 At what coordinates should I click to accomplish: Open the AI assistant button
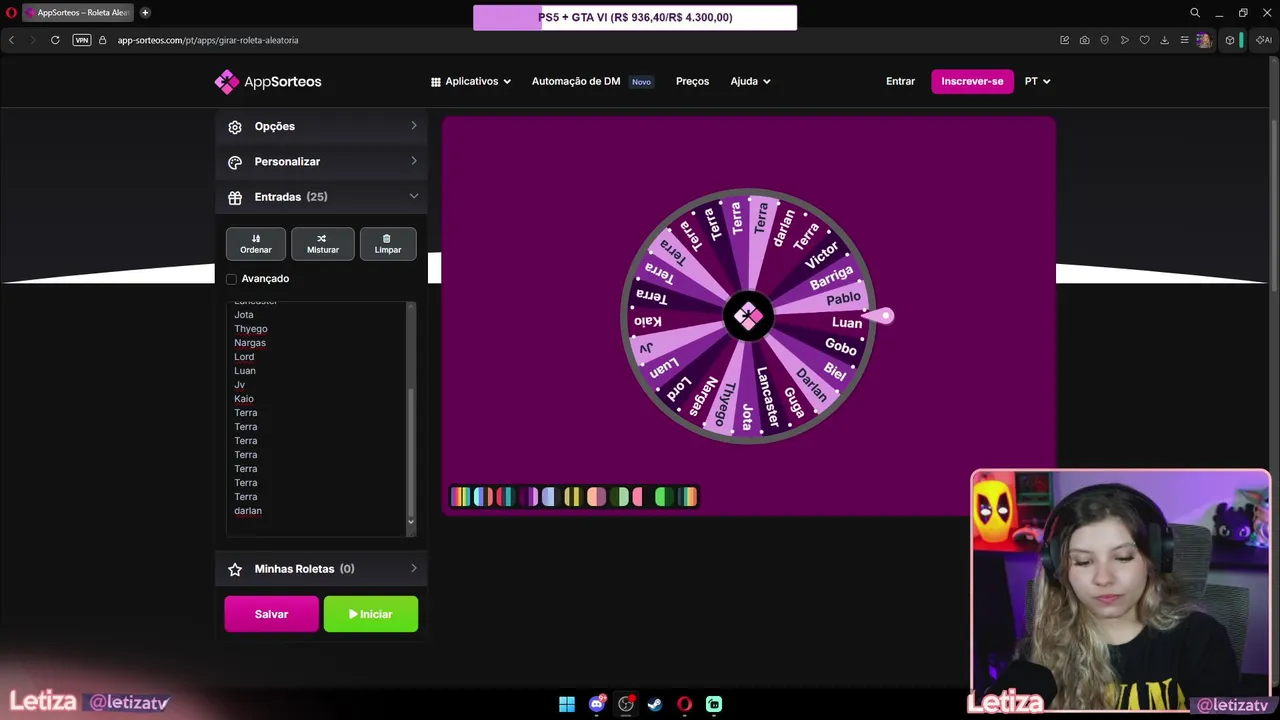point(1264,40)
